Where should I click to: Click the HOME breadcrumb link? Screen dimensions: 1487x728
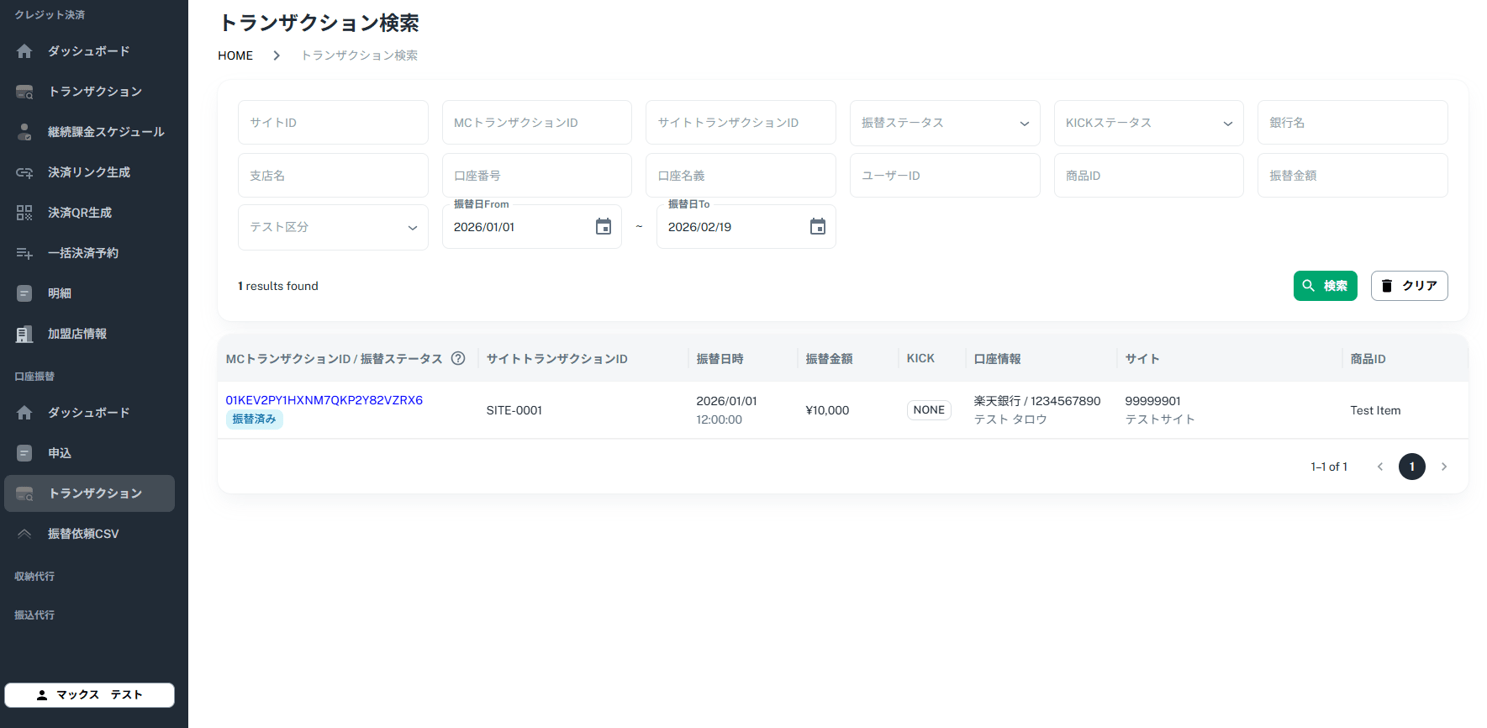pos(235,56)
